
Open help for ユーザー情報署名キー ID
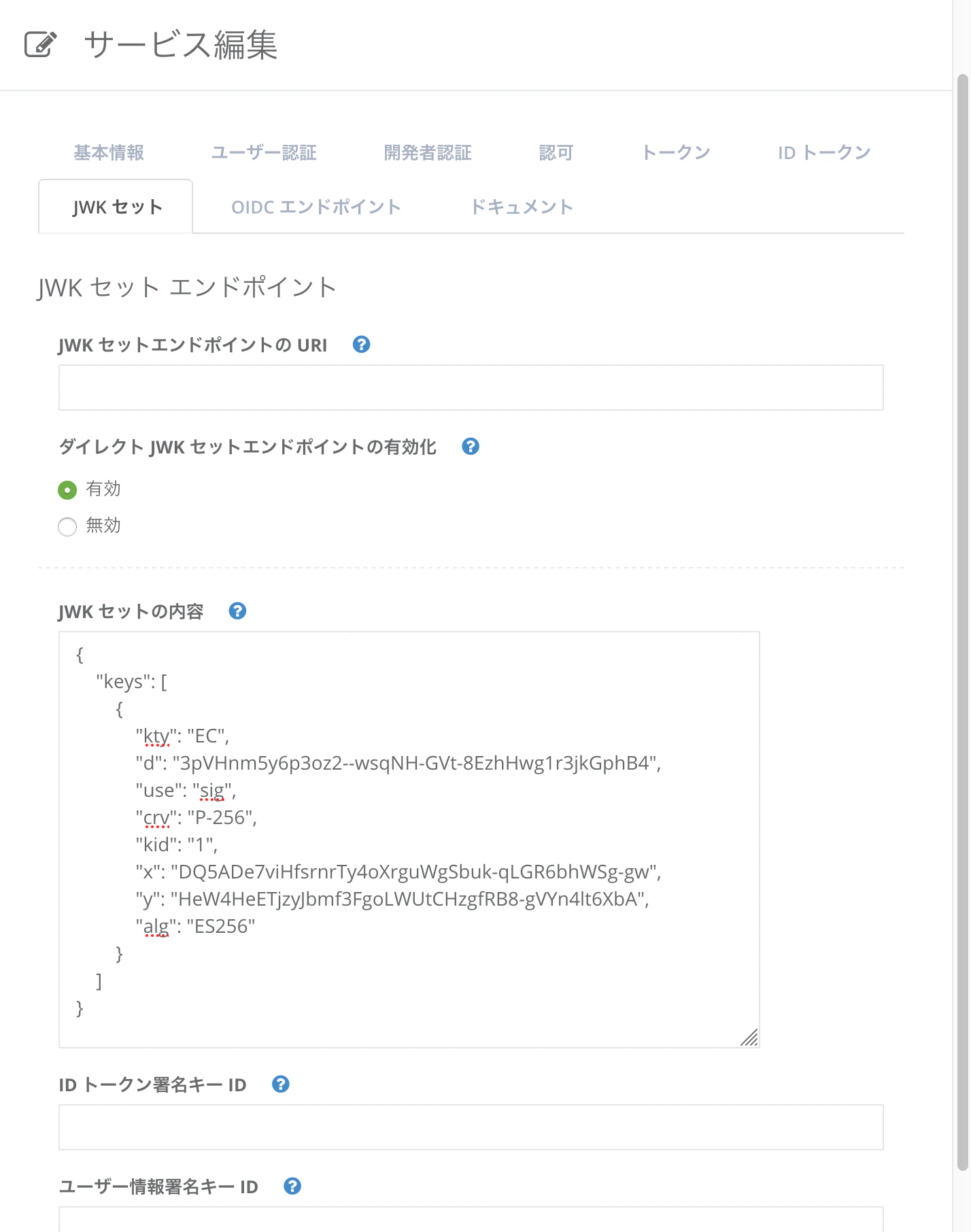coord(292,1186)
